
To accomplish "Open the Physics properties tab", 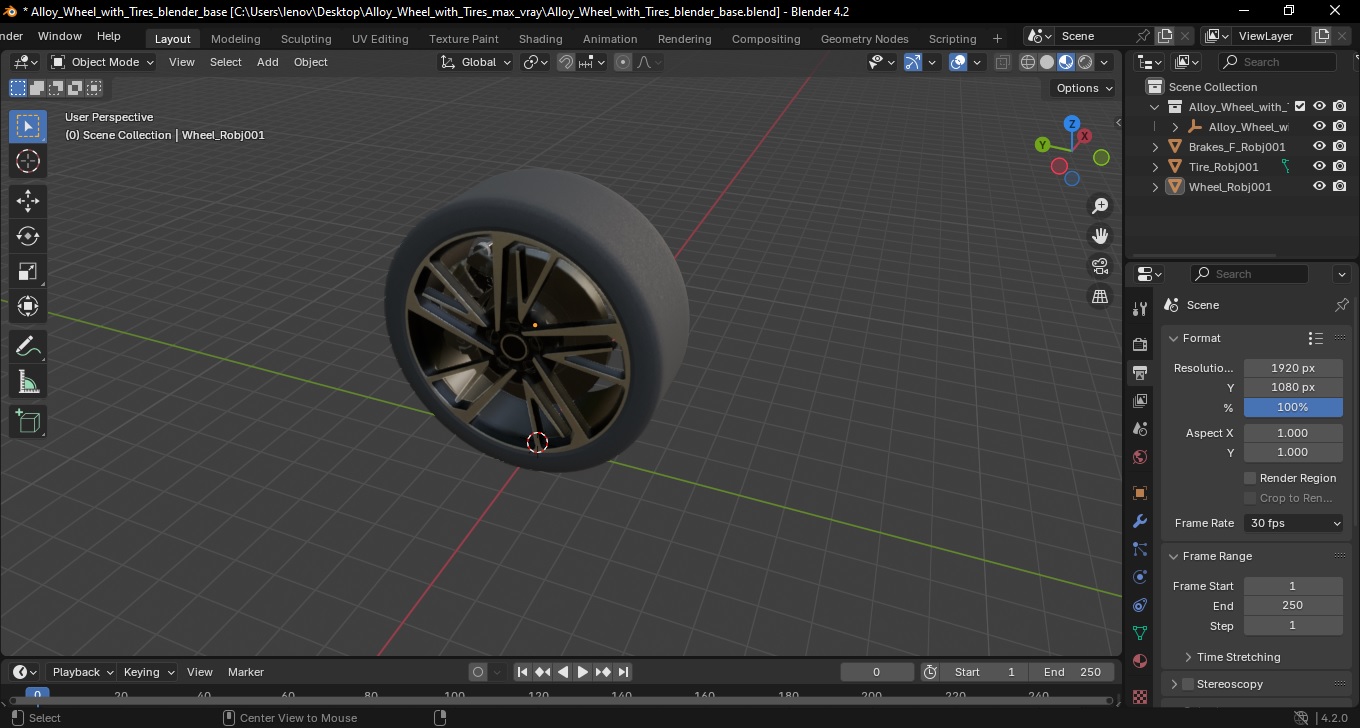I will point(1140,577).
